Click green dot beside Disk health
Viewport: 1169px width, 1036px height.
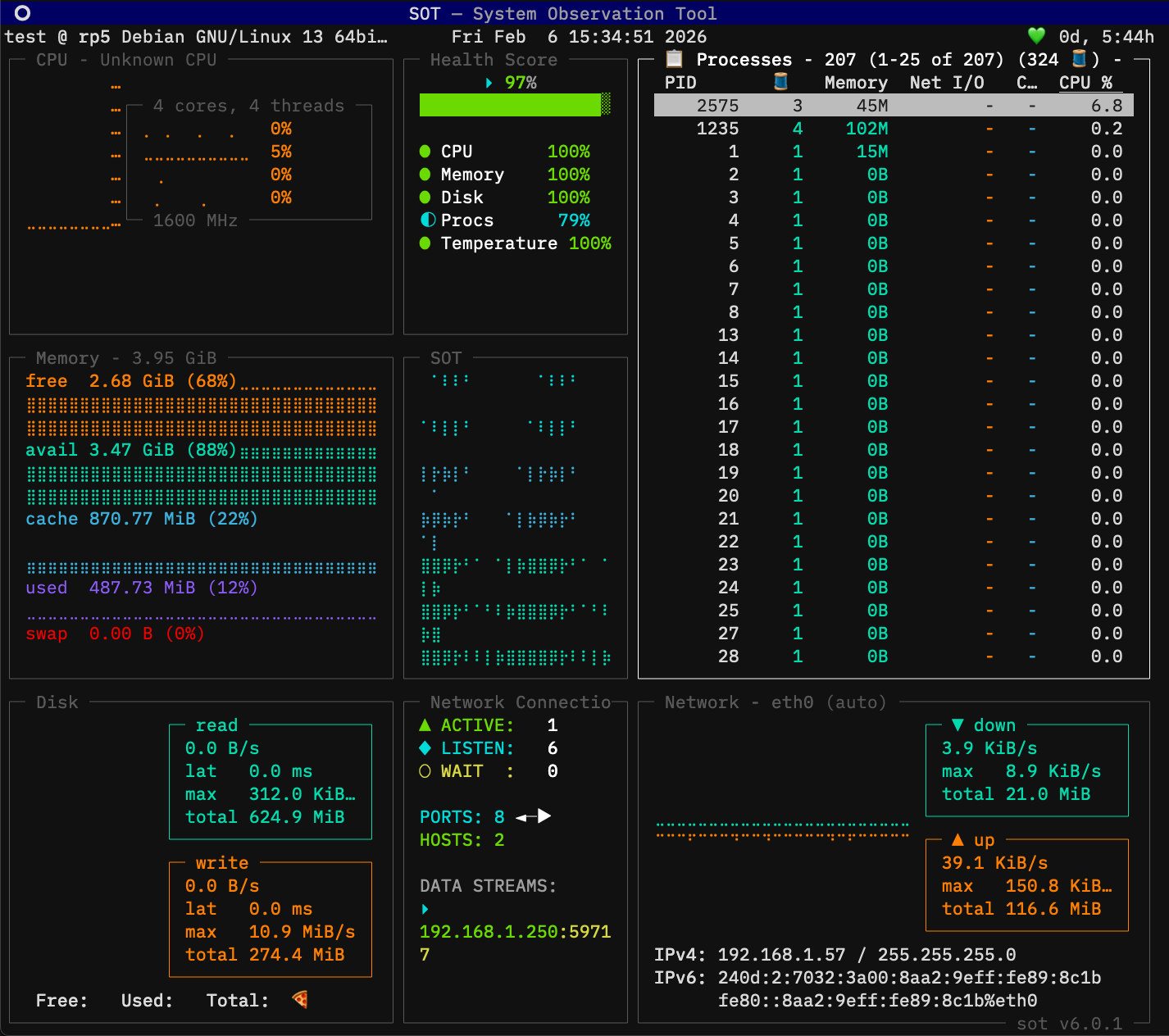click(x=425, y=197)
